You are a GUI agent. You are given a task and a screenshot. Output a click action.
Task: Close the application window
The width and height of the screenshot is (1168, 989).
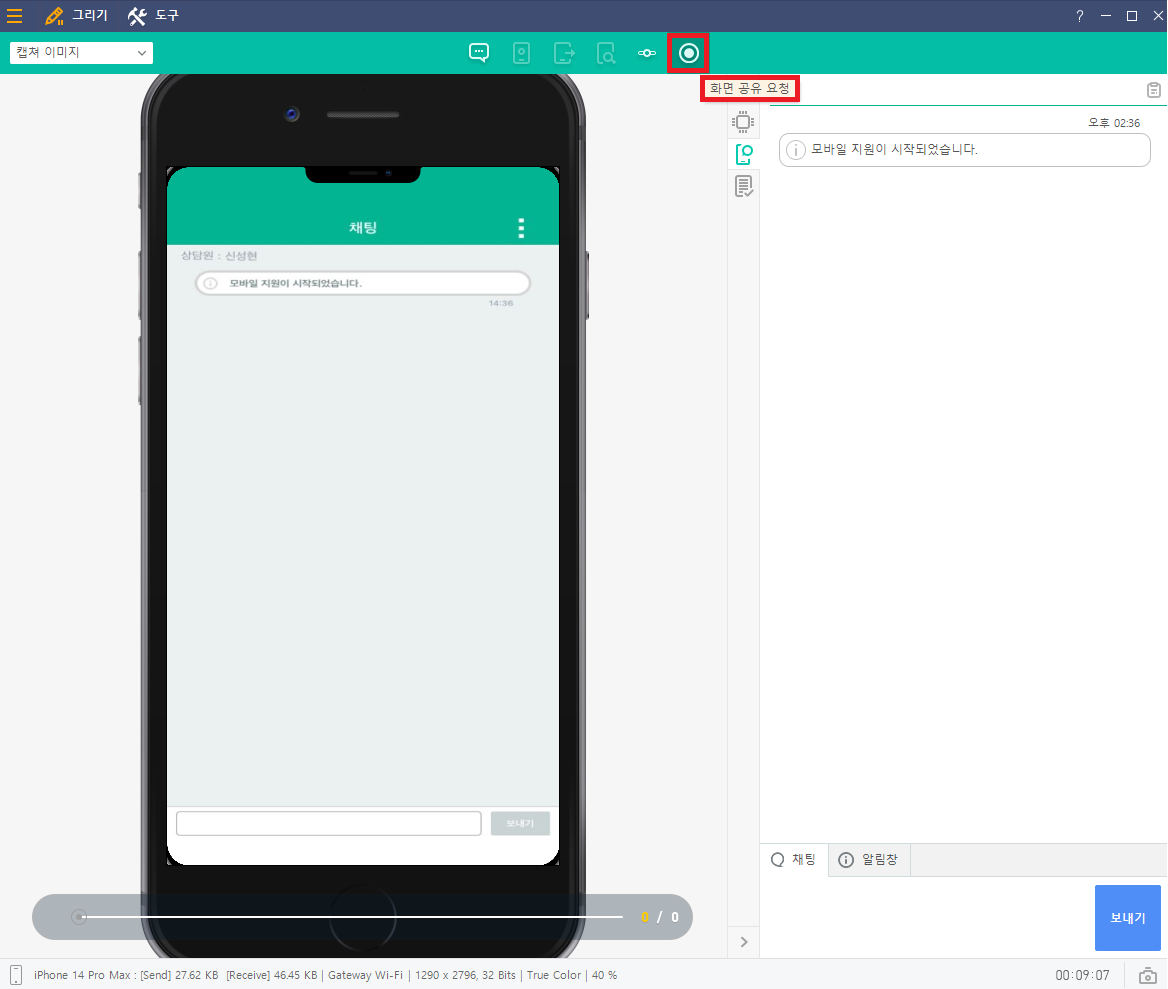coord(1158,16)
